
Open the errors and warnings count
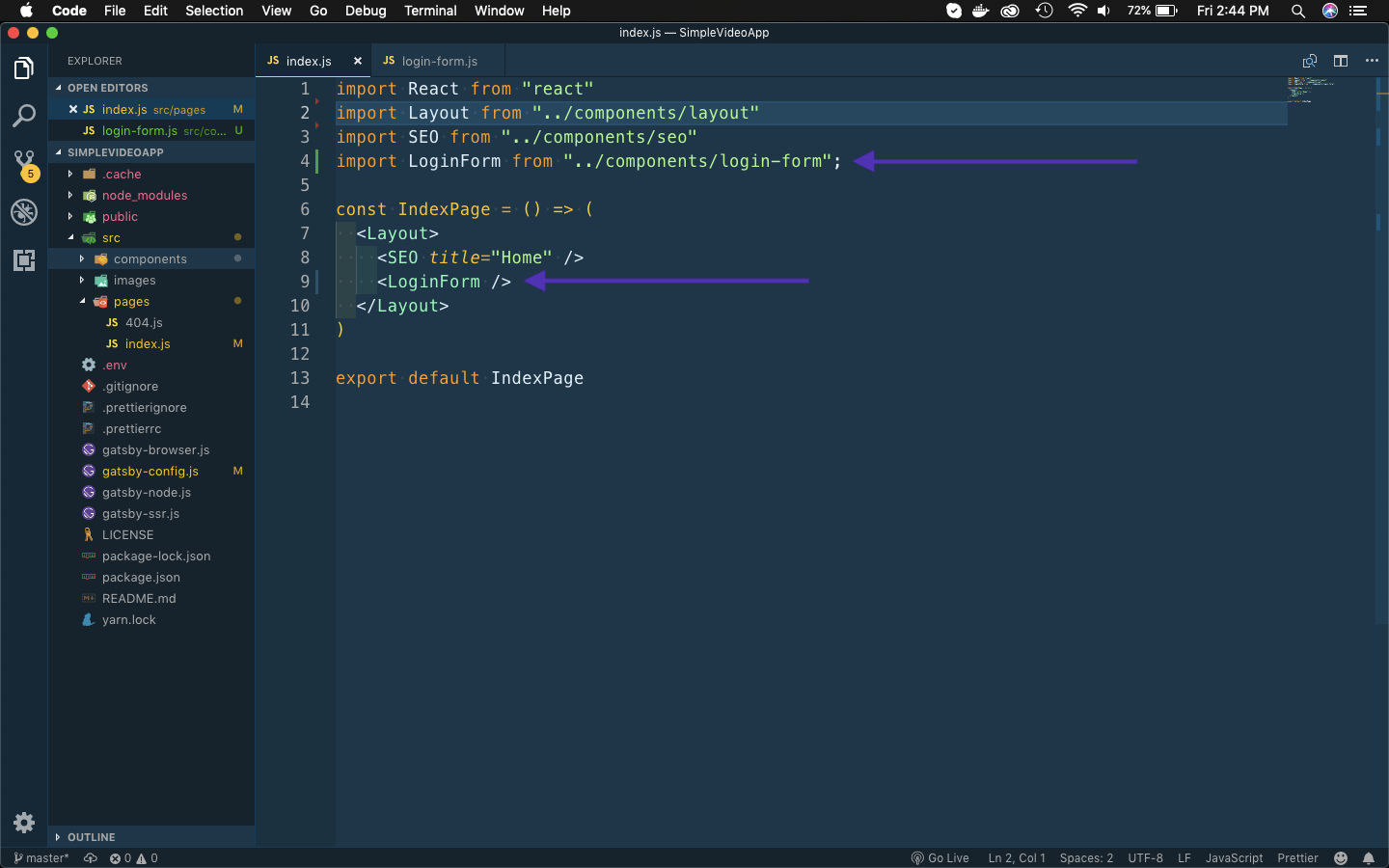click(134, 858)
